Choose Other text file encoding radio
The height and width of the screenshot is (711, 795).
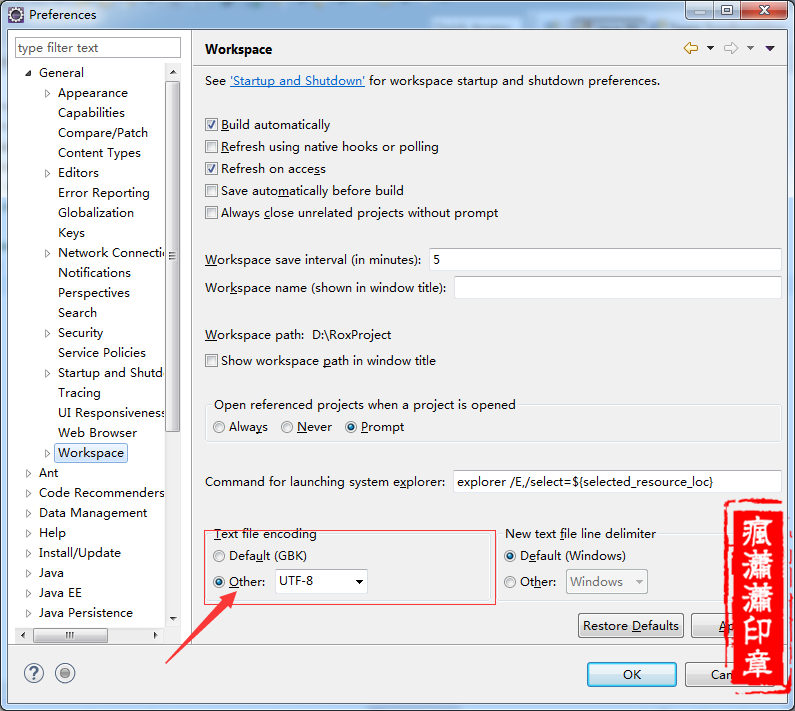pyautogui.click(x=219, y=582)
